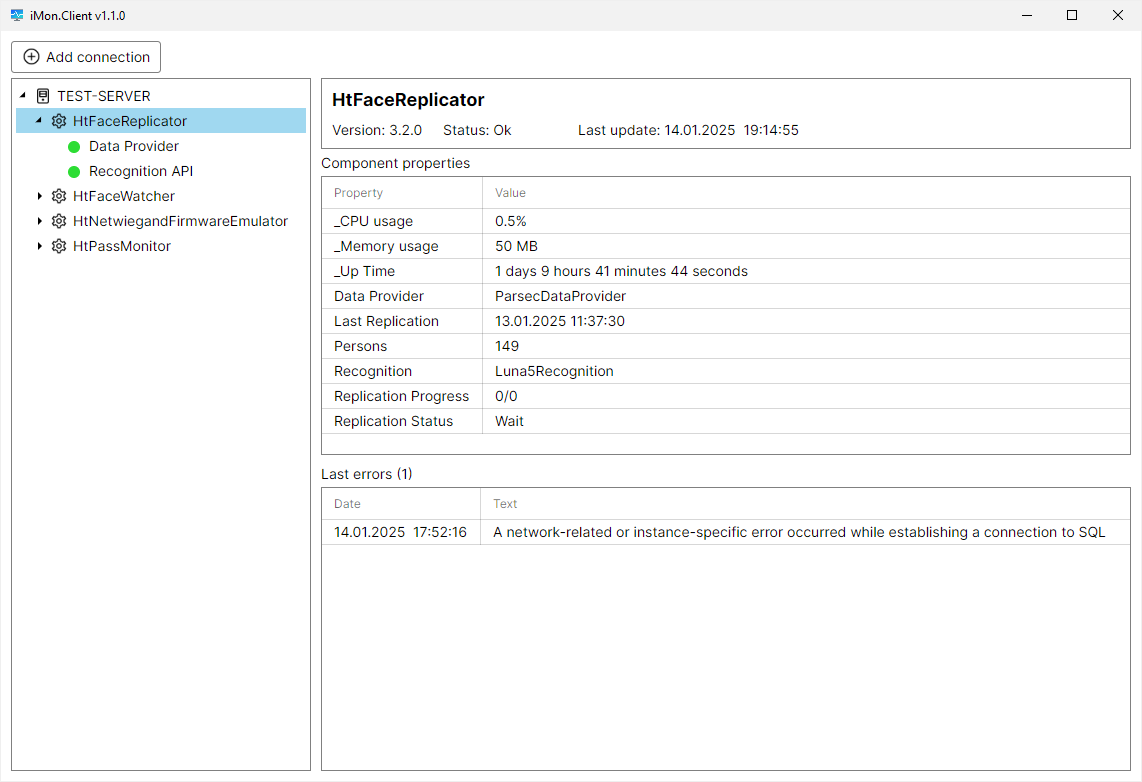The image size is (1142, 782).
Task: Click the Property column header
Action: coord(358,193)
